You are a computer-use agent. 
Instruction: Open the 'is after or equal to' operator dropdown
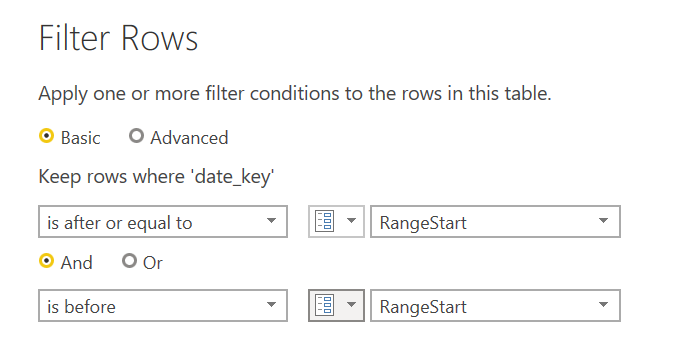coord(163,222)
